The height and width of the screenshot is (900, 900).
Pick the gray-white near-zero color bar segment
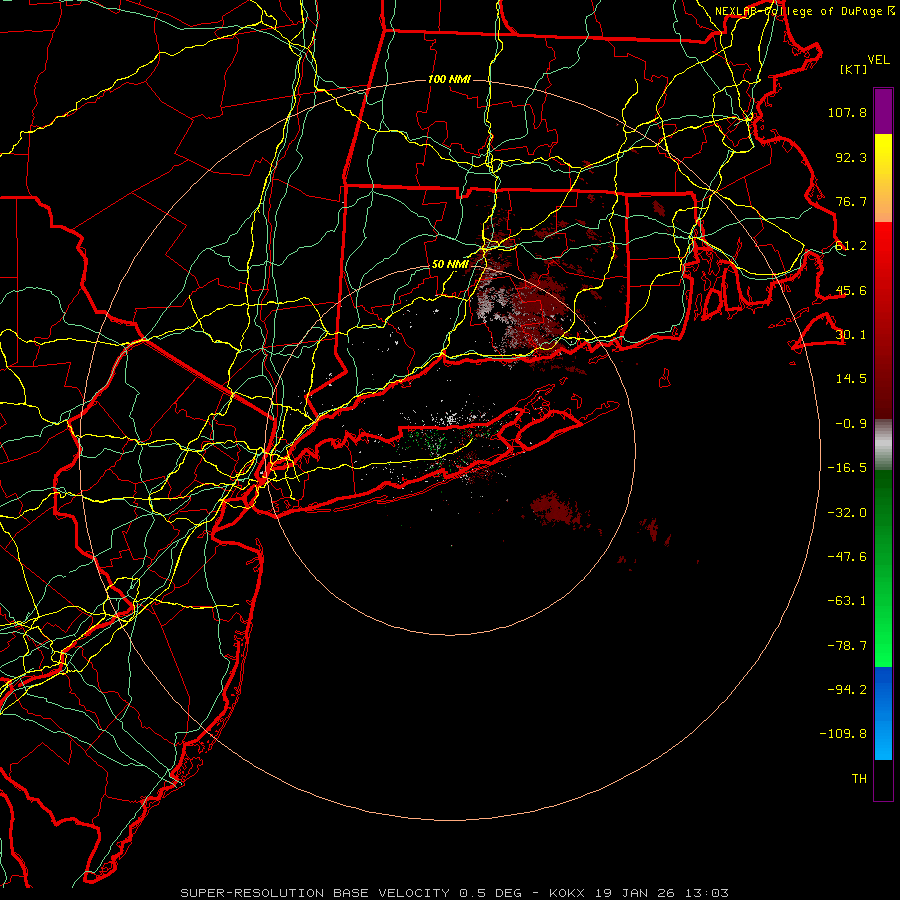point(883,445)
